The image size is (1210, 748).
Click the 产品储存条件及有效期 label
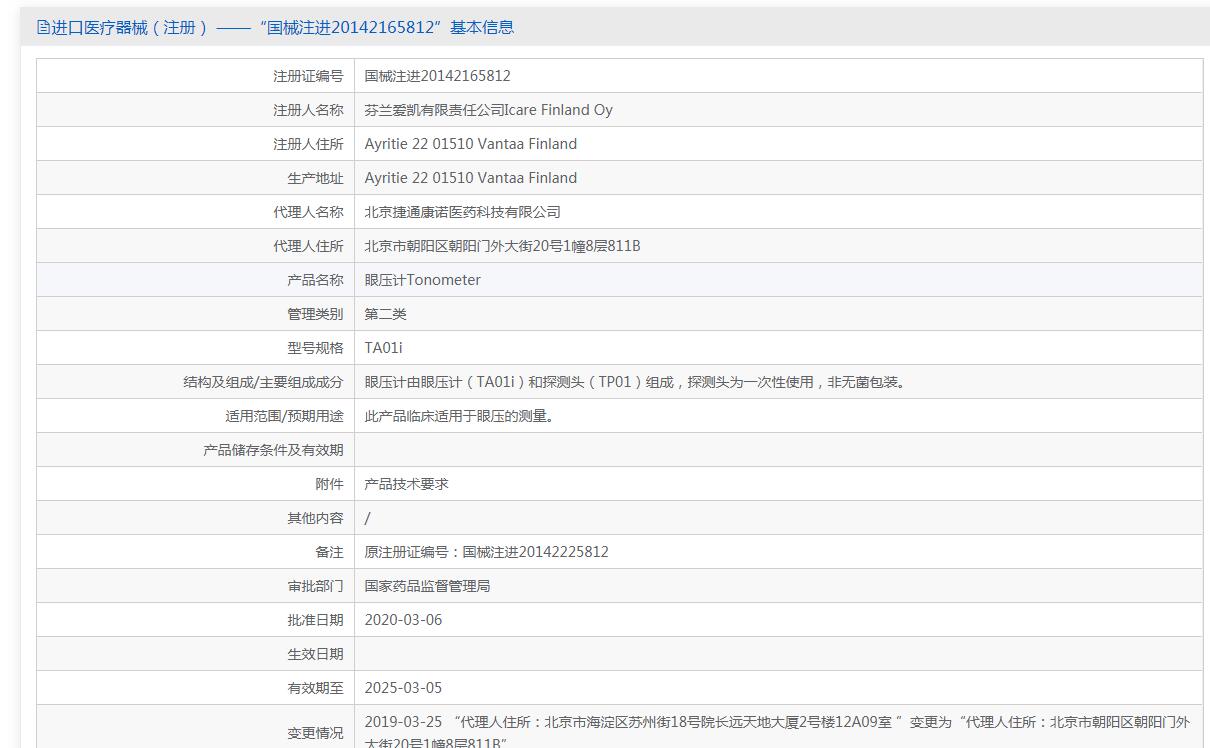[x=273, y=450]
